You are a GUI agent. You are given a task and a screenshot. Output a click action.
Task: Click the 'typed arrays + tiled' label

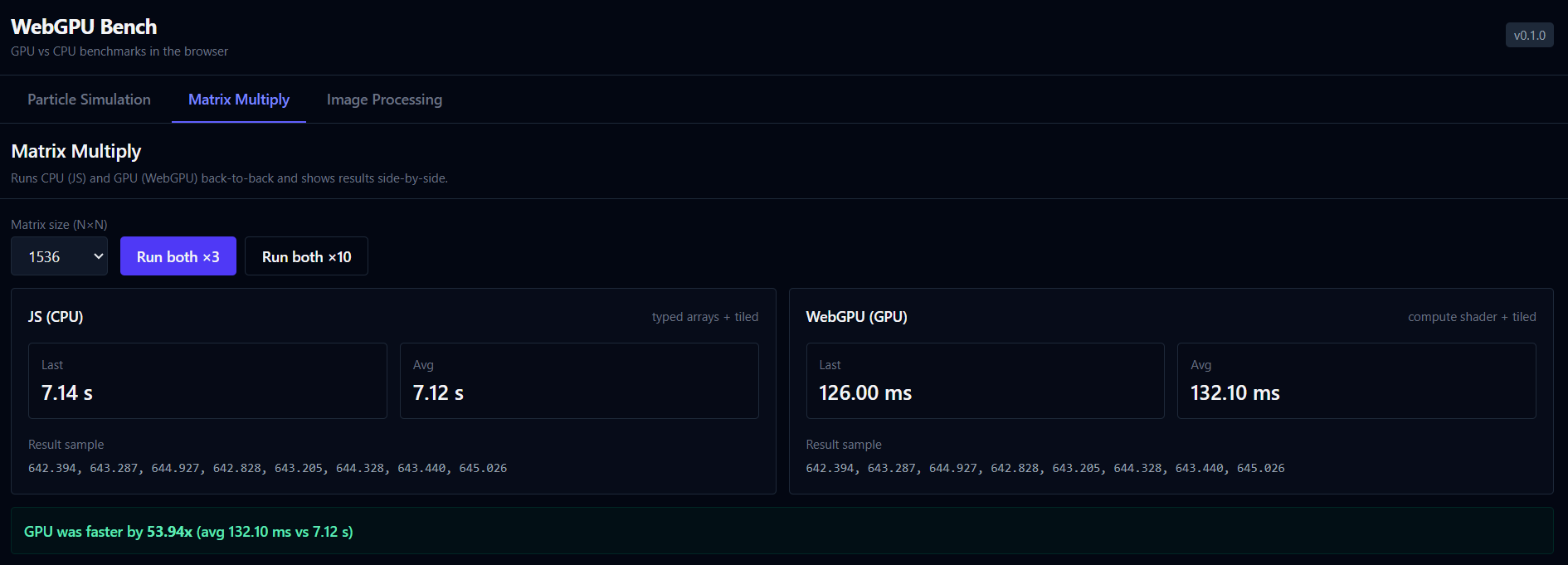[x=705, y=317]
